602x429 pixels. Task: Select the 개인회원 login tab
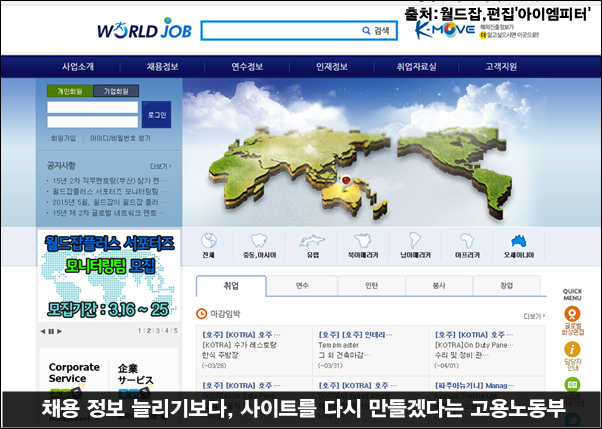[x=70, y=91]
